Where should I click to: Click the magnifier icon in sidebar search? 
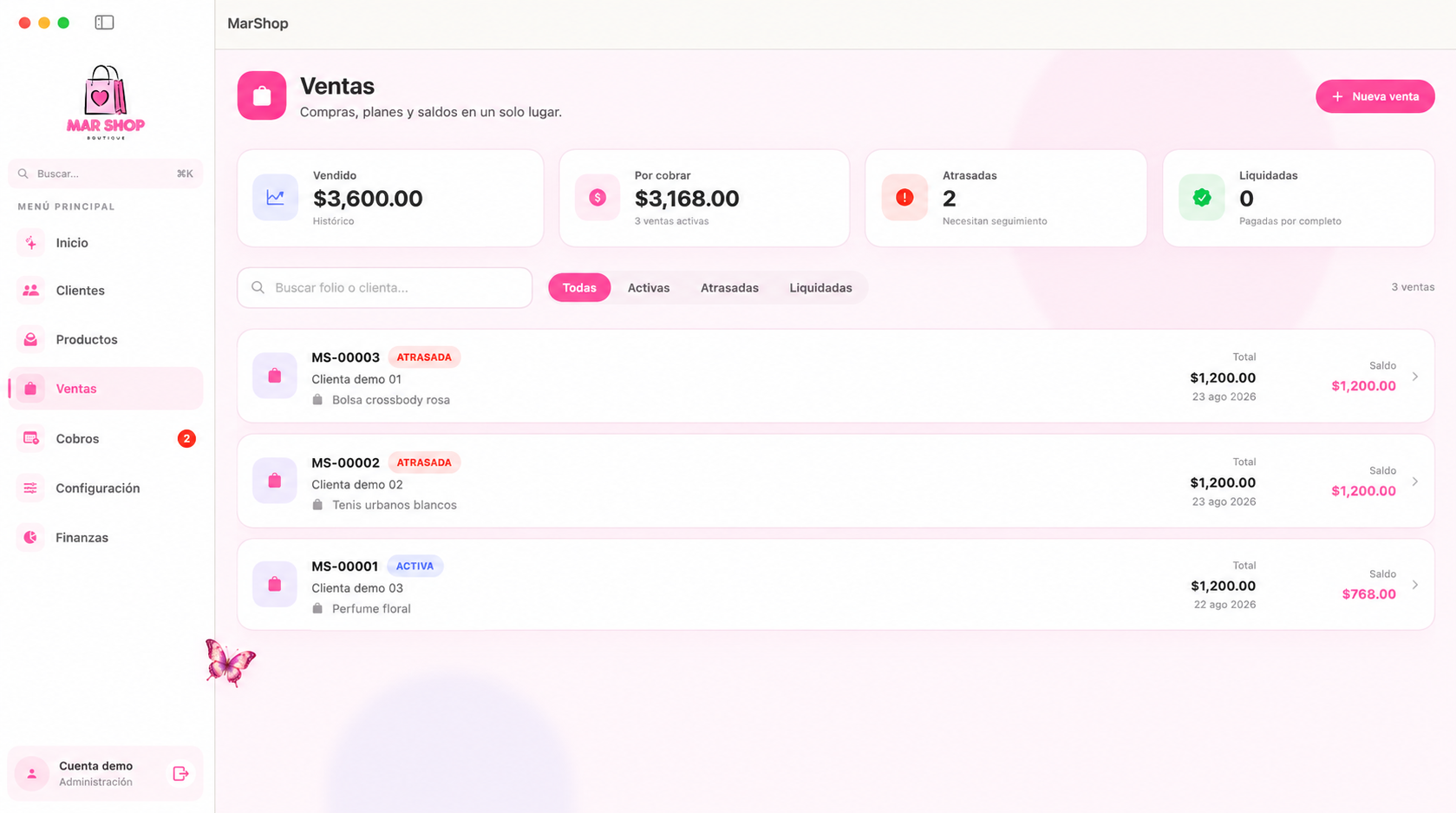click(x=23, y=174)
